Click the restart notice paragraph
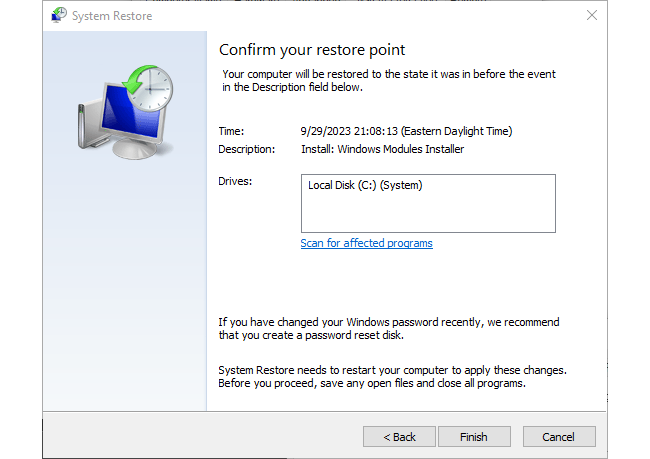Screen dimensions: 650x459 (392, 376)
